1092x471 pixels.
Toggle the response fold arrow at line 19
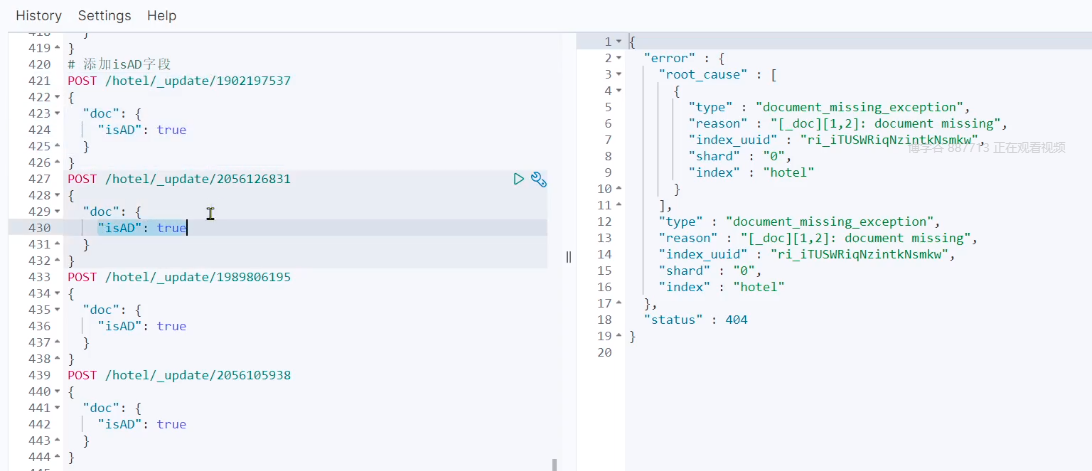[618, 337]
